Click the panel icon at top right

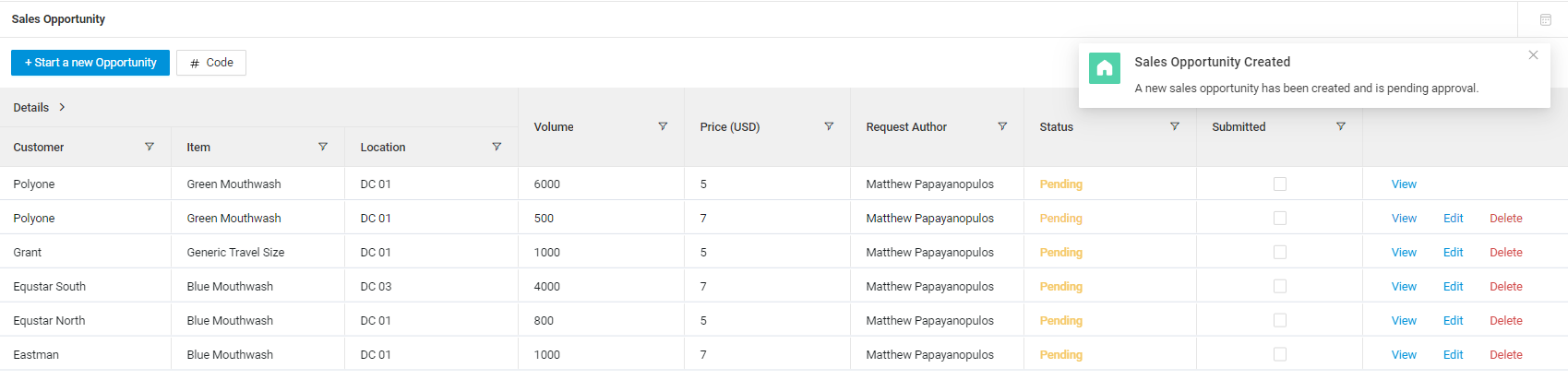pos(1546,19)
